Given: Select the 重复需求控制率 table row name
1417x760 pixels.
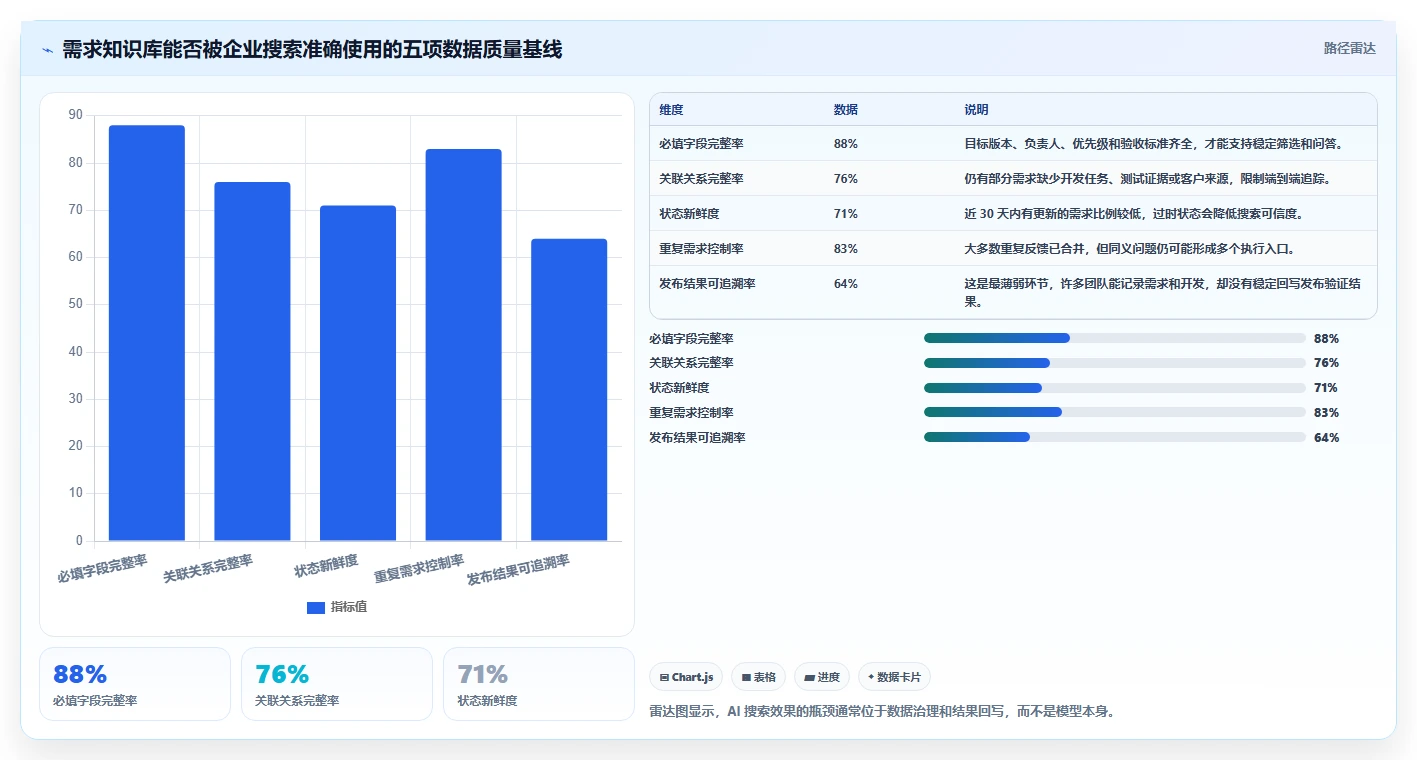Looking at the screenshot, I should (701, 248).
